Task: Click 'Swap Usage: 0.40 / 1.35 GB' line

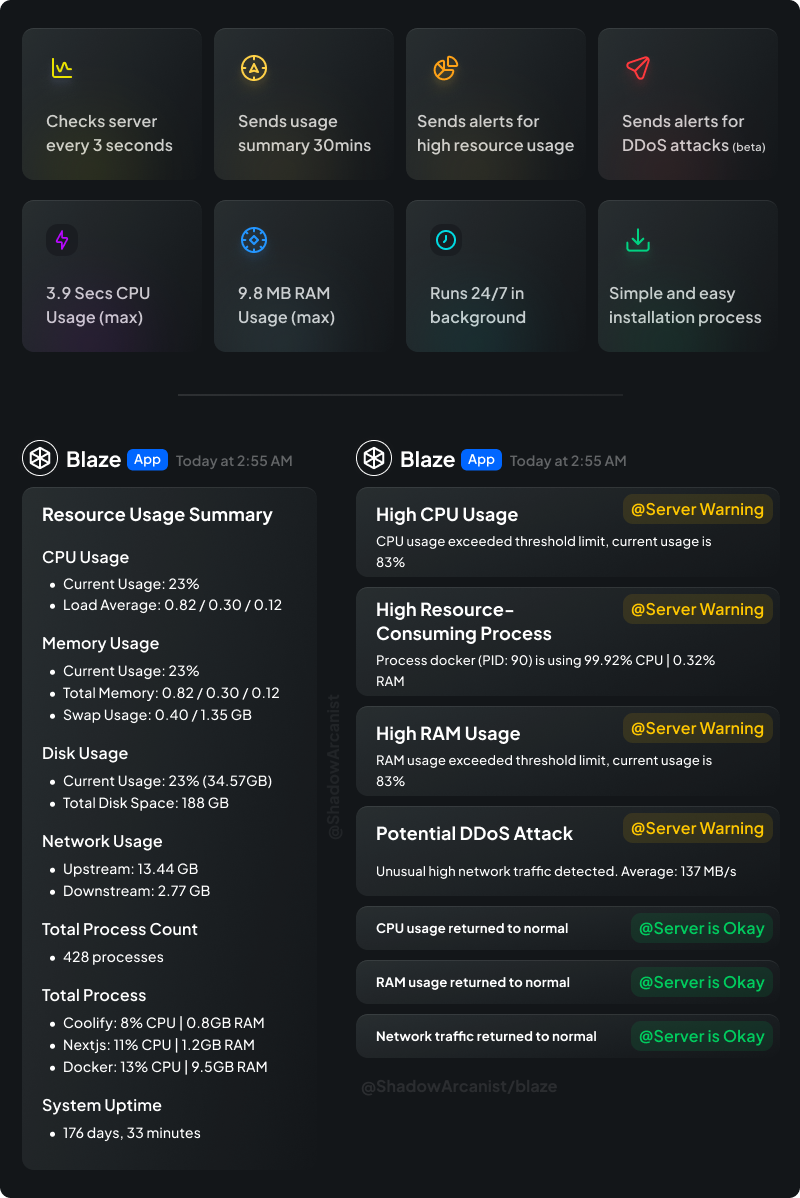Action: point(157,715)
